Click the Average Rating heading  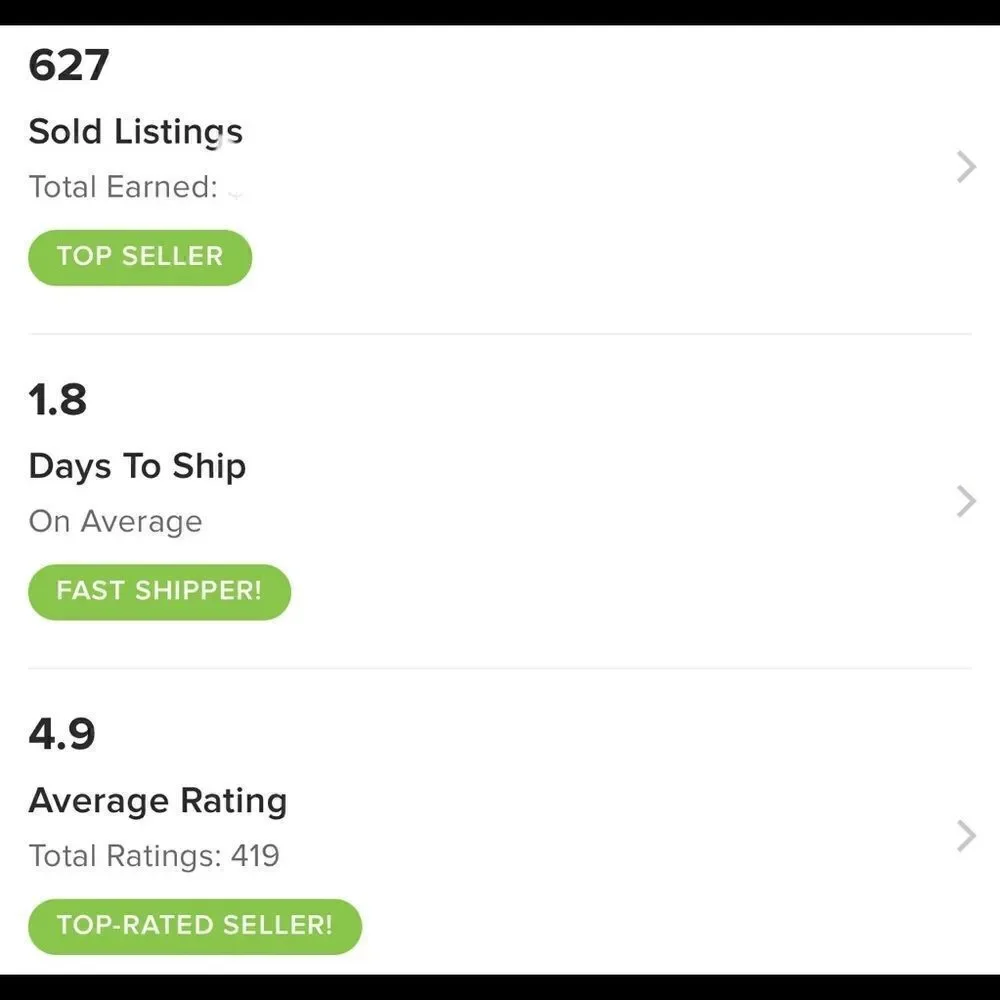[x=158, y=801]
